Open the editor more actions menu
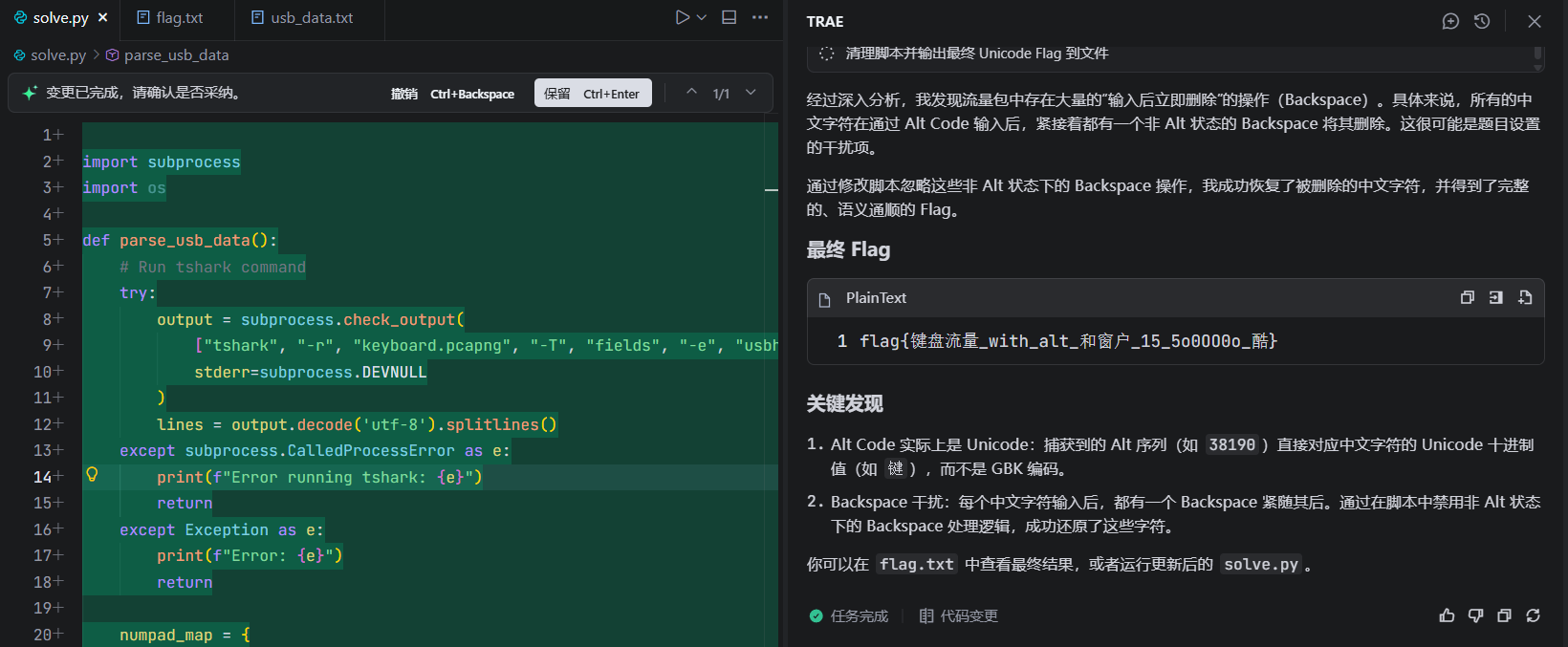The width and height of the screenshot is (1568, 647). [760, 17]
